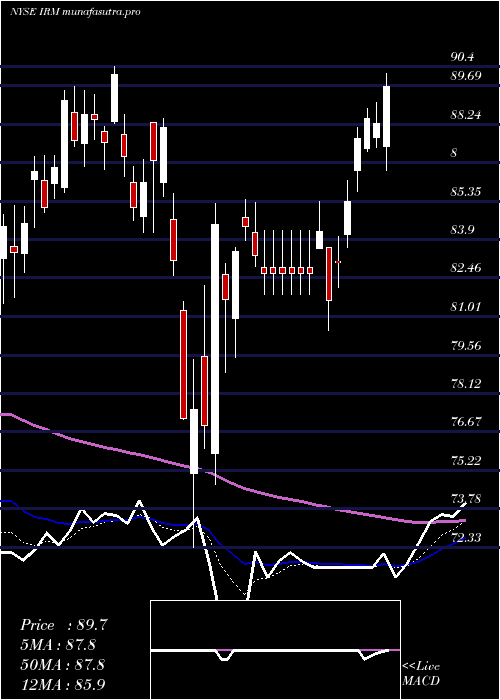Click the '5MA : 87.8' readout
This screenshot has width=500, height=700.
click(59, 645)
